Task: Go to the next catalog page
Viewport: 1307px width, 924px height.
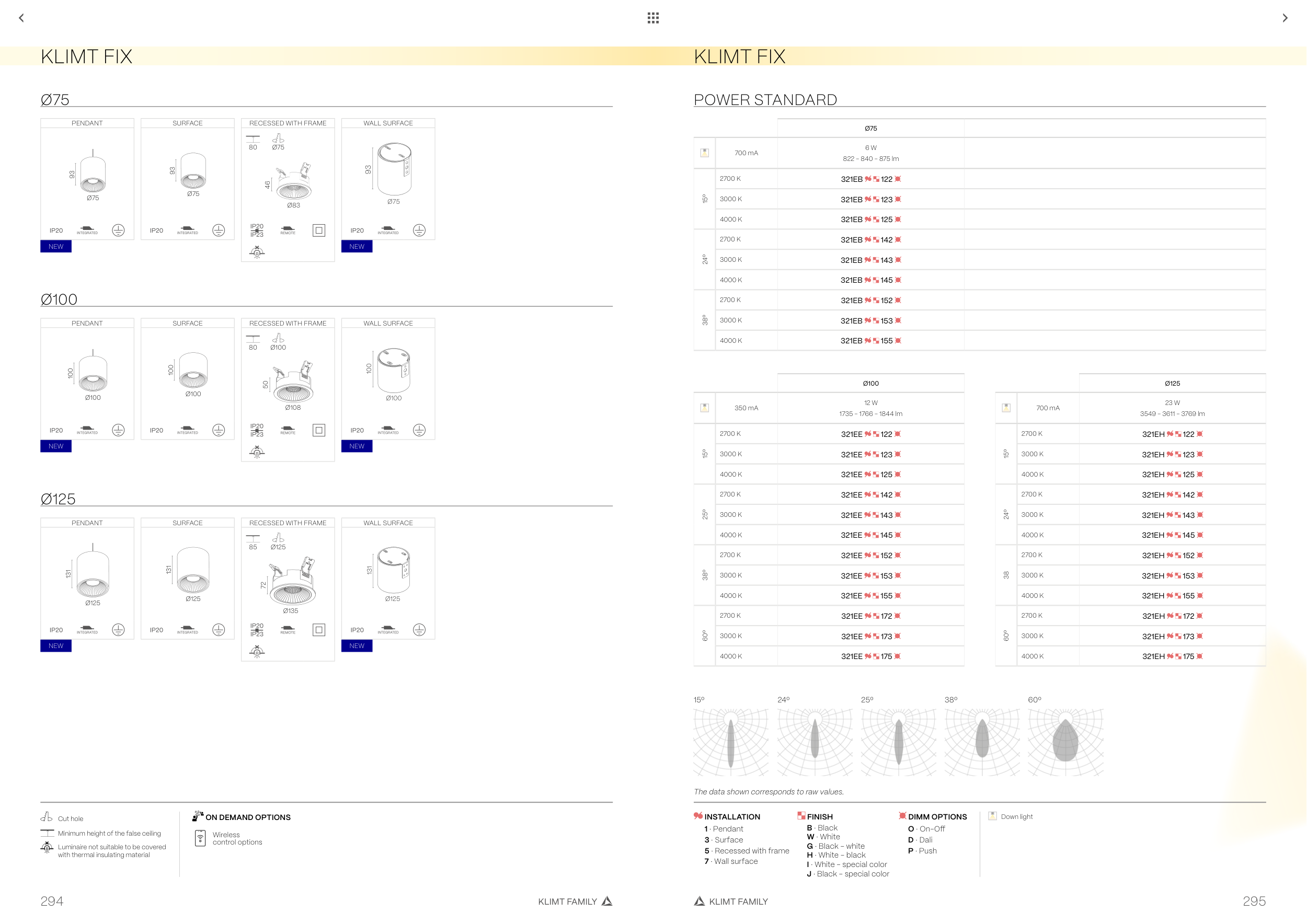Action: click(x=1285, y=18)
